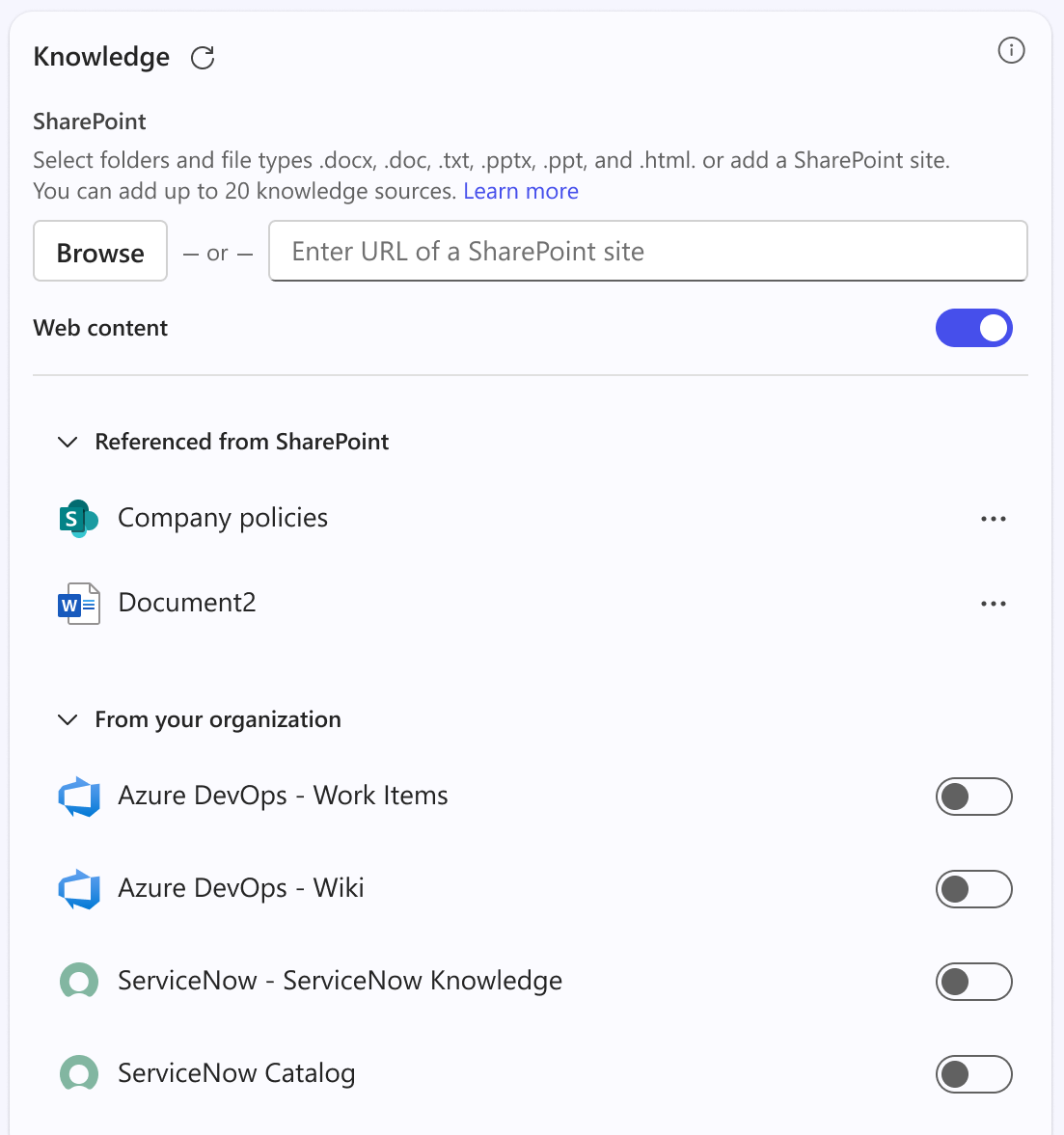Open the options menu for Document2

pyautogui.click(x=993, y=603)
